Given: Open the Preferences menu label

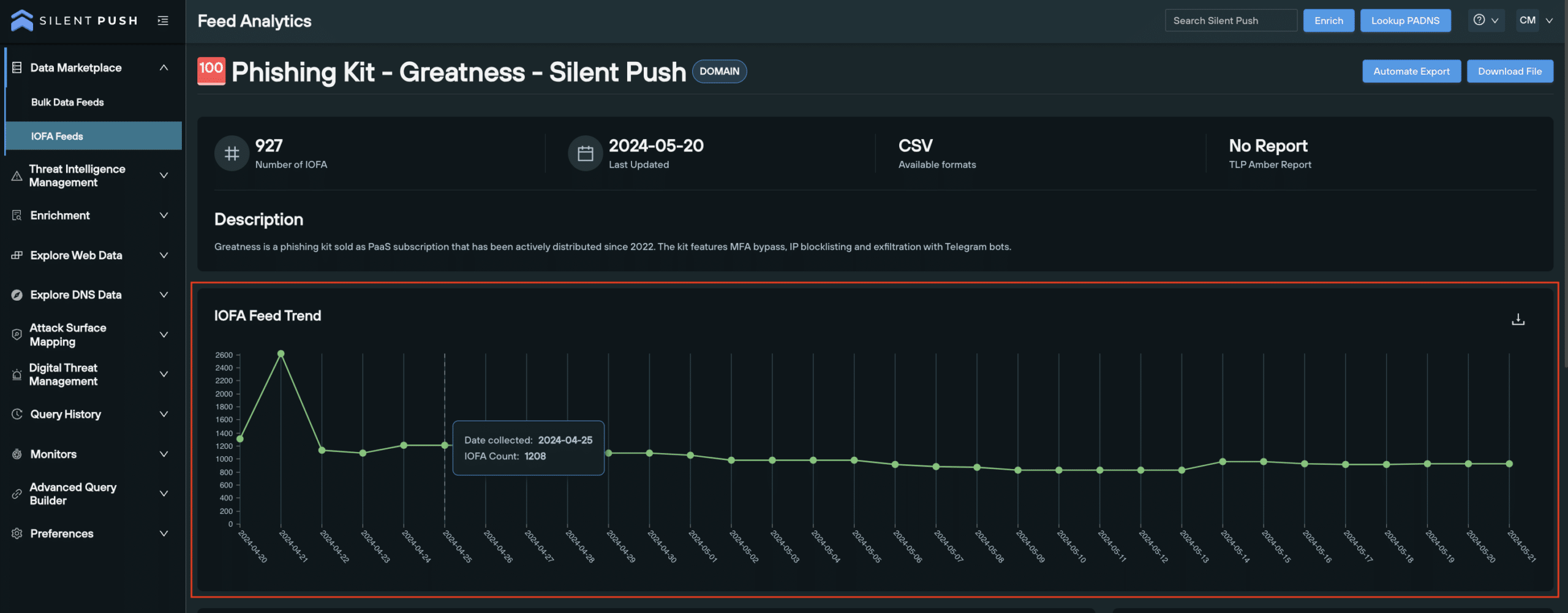Looking at the screenshot, I should [x=62, y=533].
